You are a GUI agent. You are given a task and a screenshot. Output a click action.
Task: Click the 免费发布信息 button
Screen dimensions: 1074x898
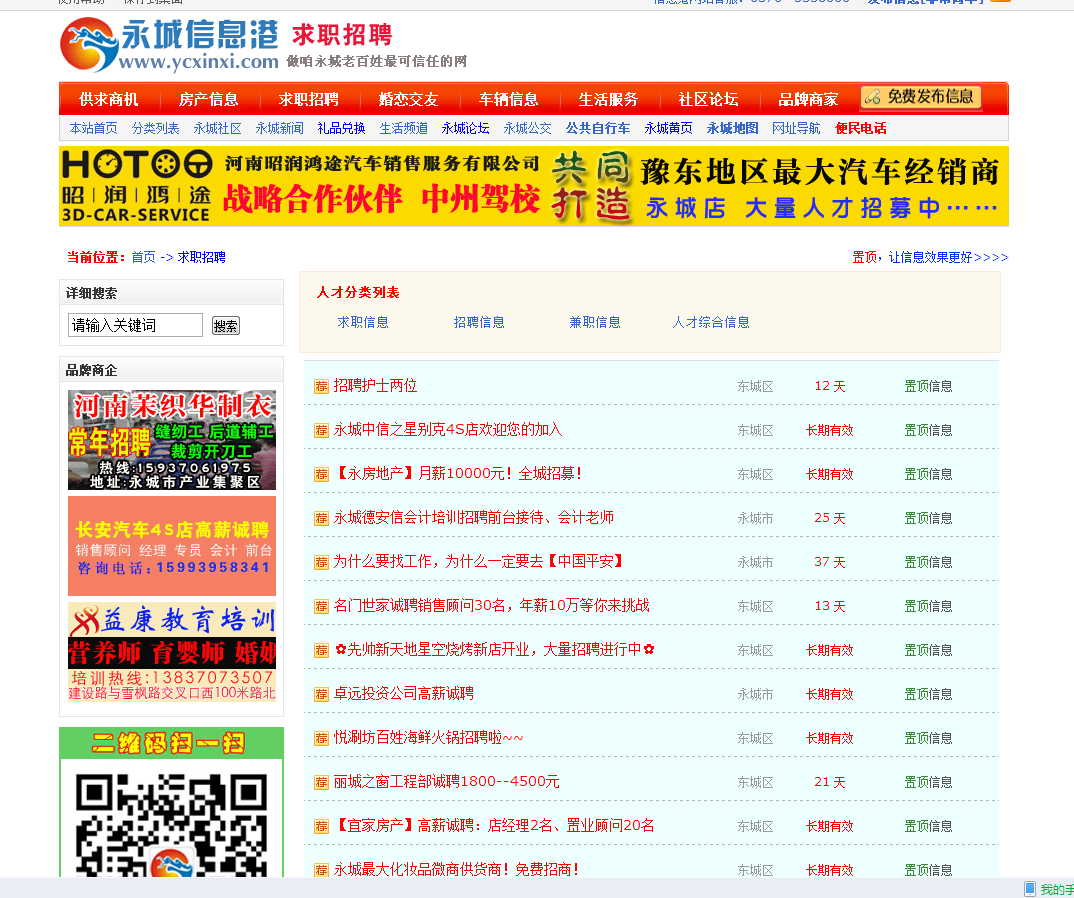click(921, 97)
